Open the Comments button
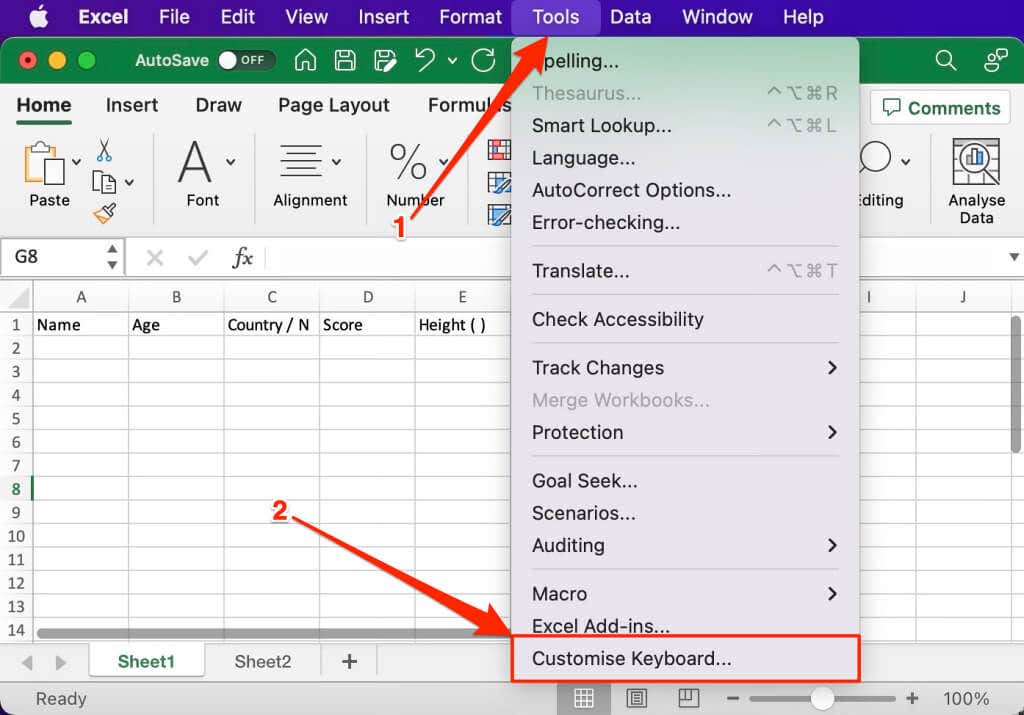Screen dimensions: 1024x715 click(x=940, y=107)
